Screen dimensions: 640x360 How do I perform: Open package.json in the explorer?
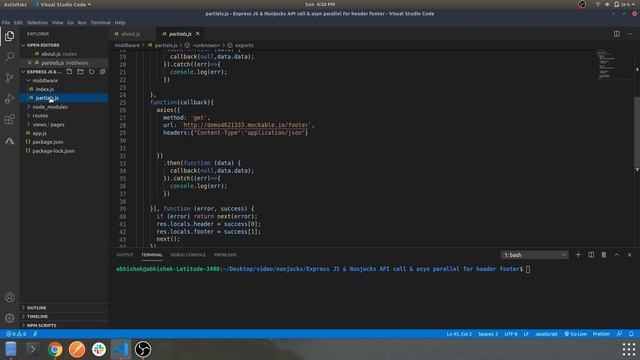point(48,142)
